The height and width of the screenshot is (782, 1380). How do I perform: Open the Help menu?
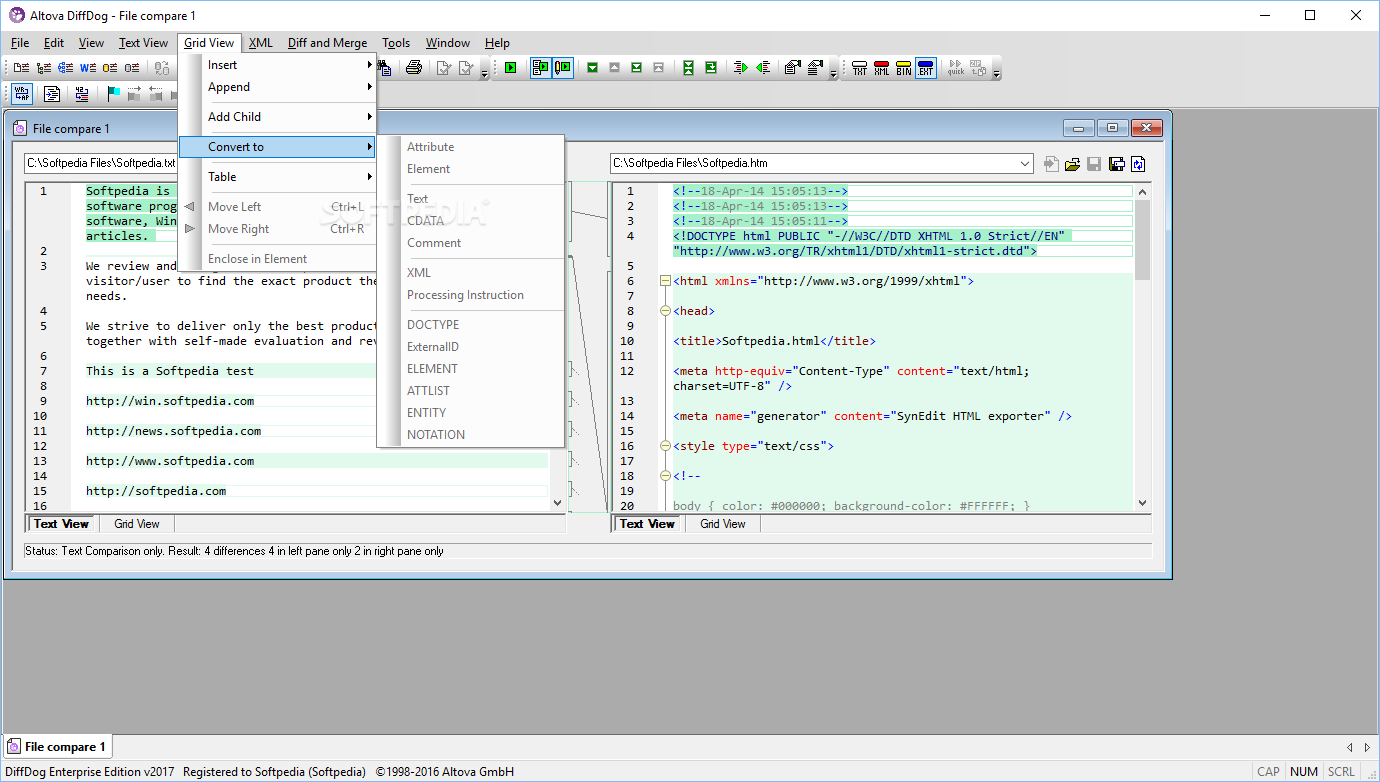497,43
